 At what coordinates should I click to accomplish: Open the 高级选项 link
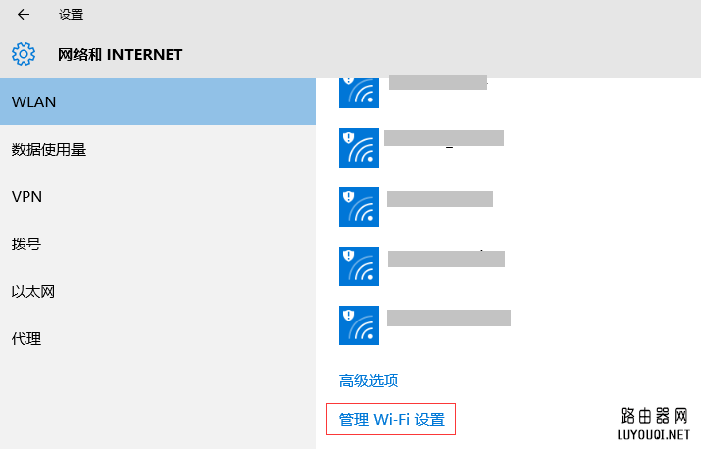click(x=369, y=380)
